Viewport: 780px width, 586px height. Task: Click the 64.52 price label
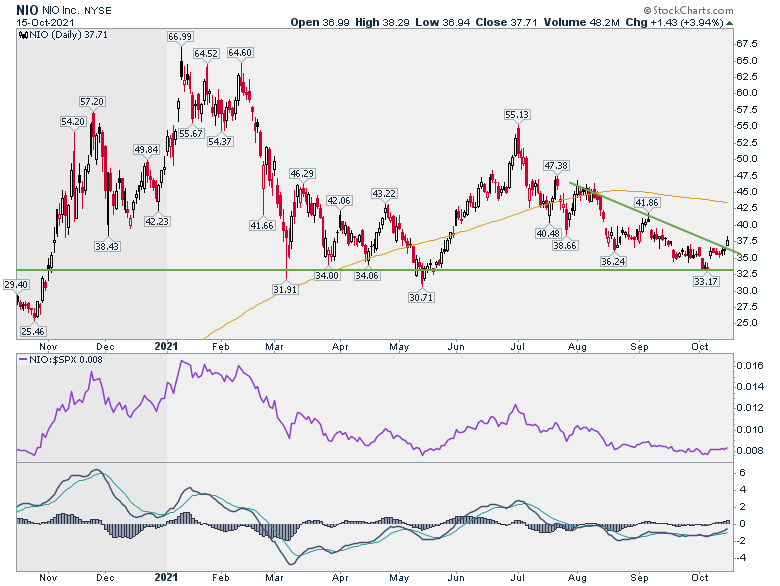(x=206, y=54)
